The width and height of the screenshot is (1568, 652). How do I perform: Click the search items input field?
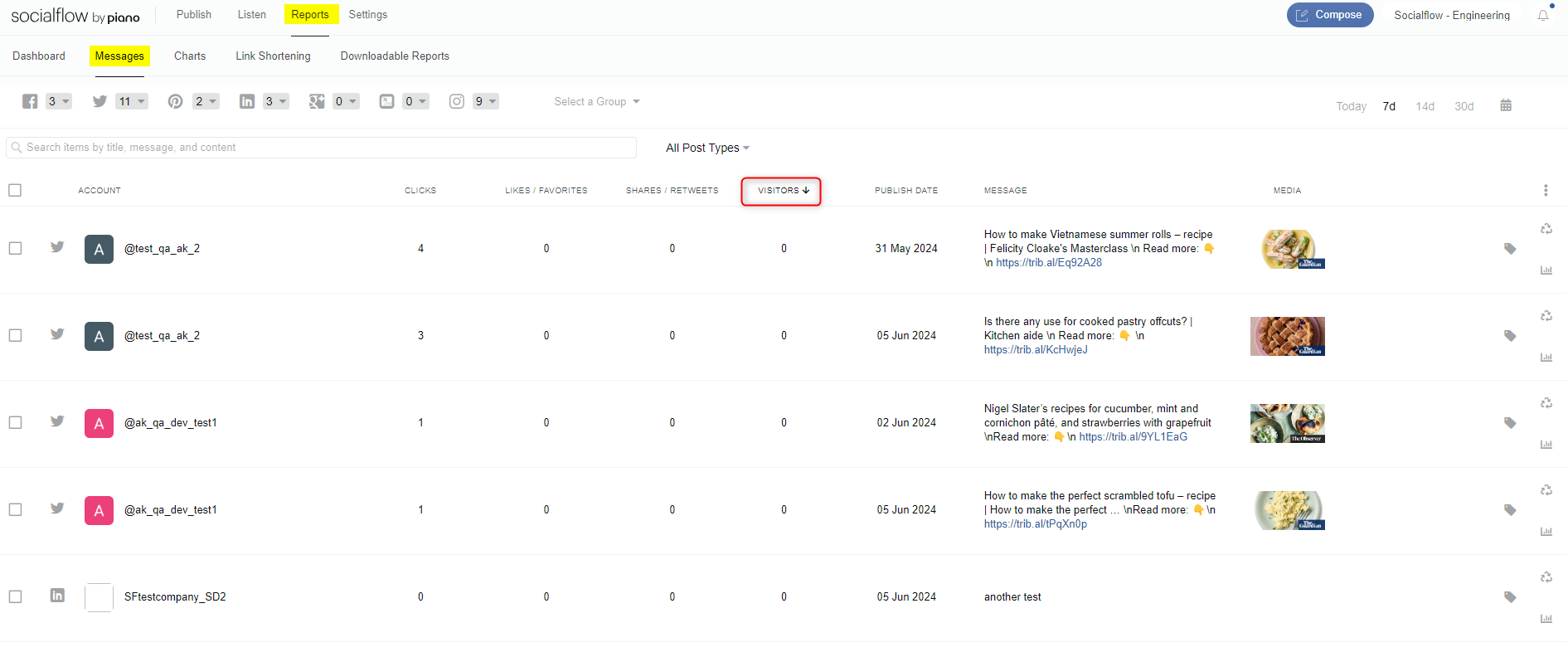pyautogui.click(x=322, y=148)
